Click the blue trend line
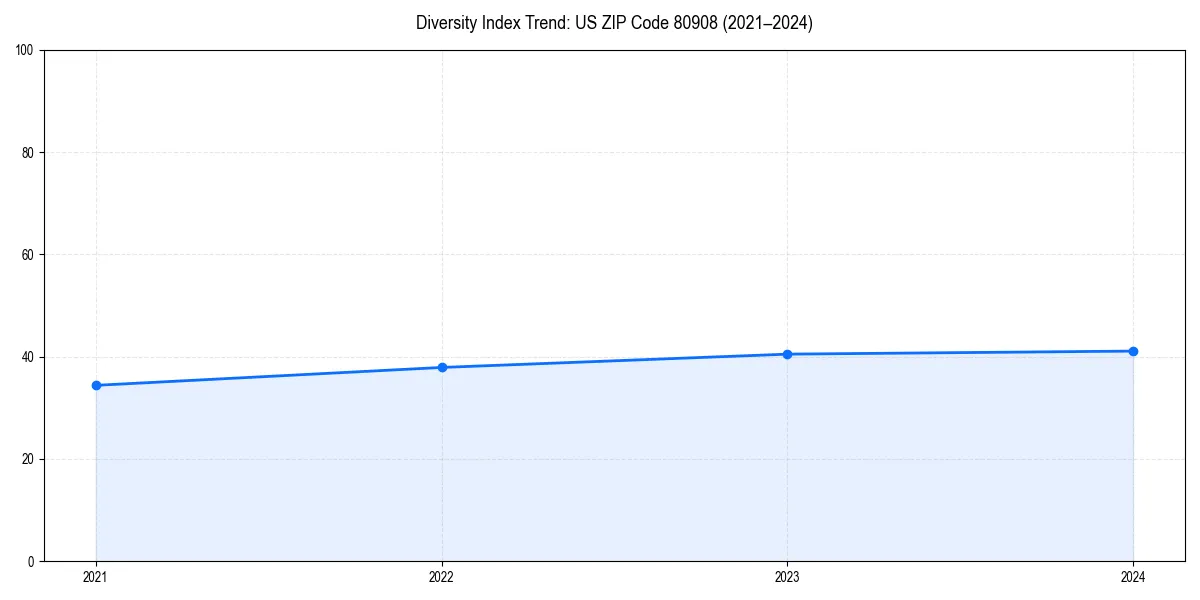 [270, 375]
